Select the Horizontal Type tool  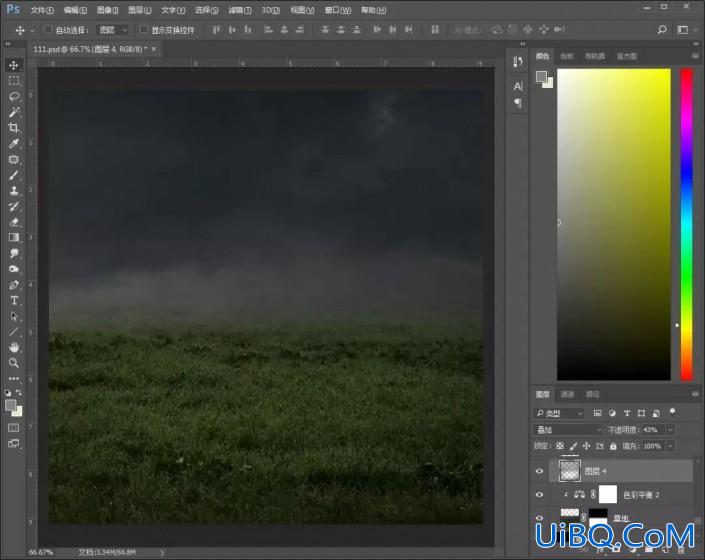[14, 301]
